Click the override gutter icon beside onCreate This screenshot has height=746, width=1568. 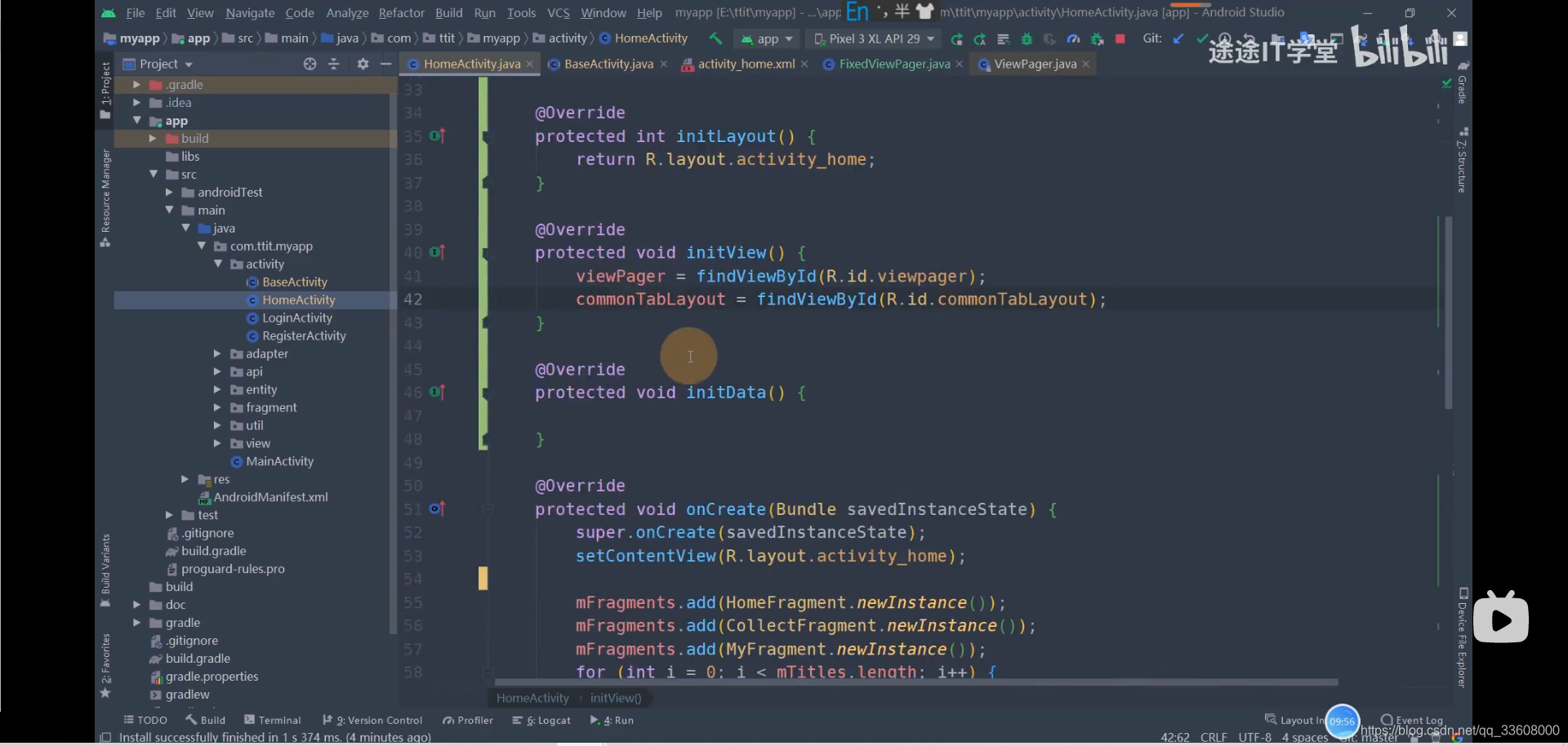[437, 508]
